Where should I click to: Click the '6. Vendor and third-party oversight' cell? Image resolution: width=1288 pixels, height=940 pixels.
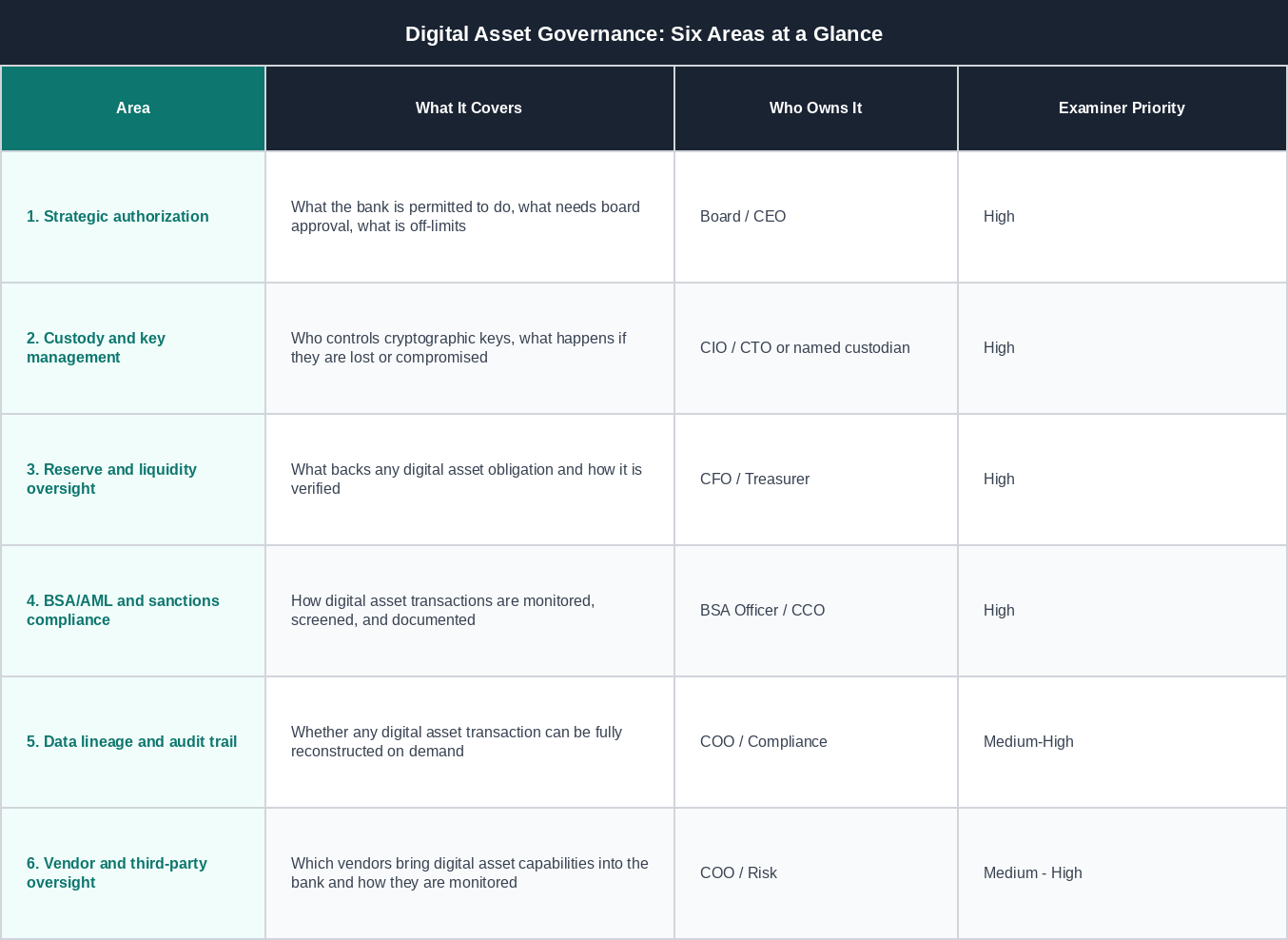tap(133, 873)
